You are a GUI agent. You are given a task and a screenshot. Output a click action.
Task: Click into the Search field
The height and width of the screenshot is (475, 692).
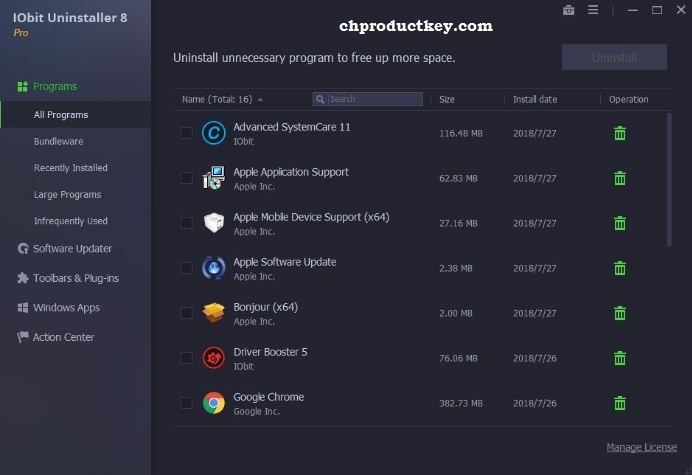pos(367,99)
